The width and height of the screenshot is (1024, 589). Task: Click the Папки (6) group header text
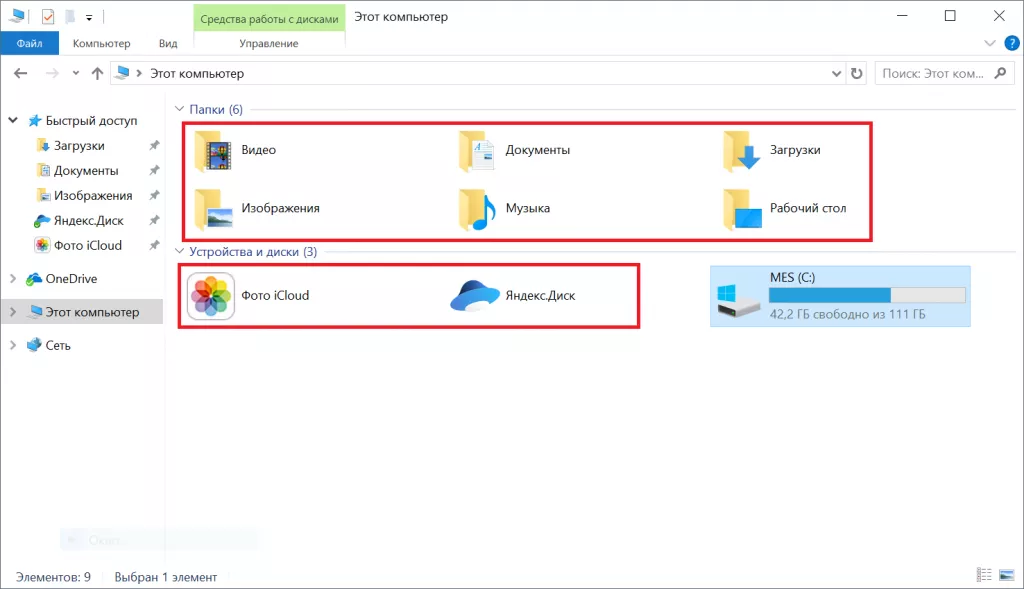pos(216,109)
